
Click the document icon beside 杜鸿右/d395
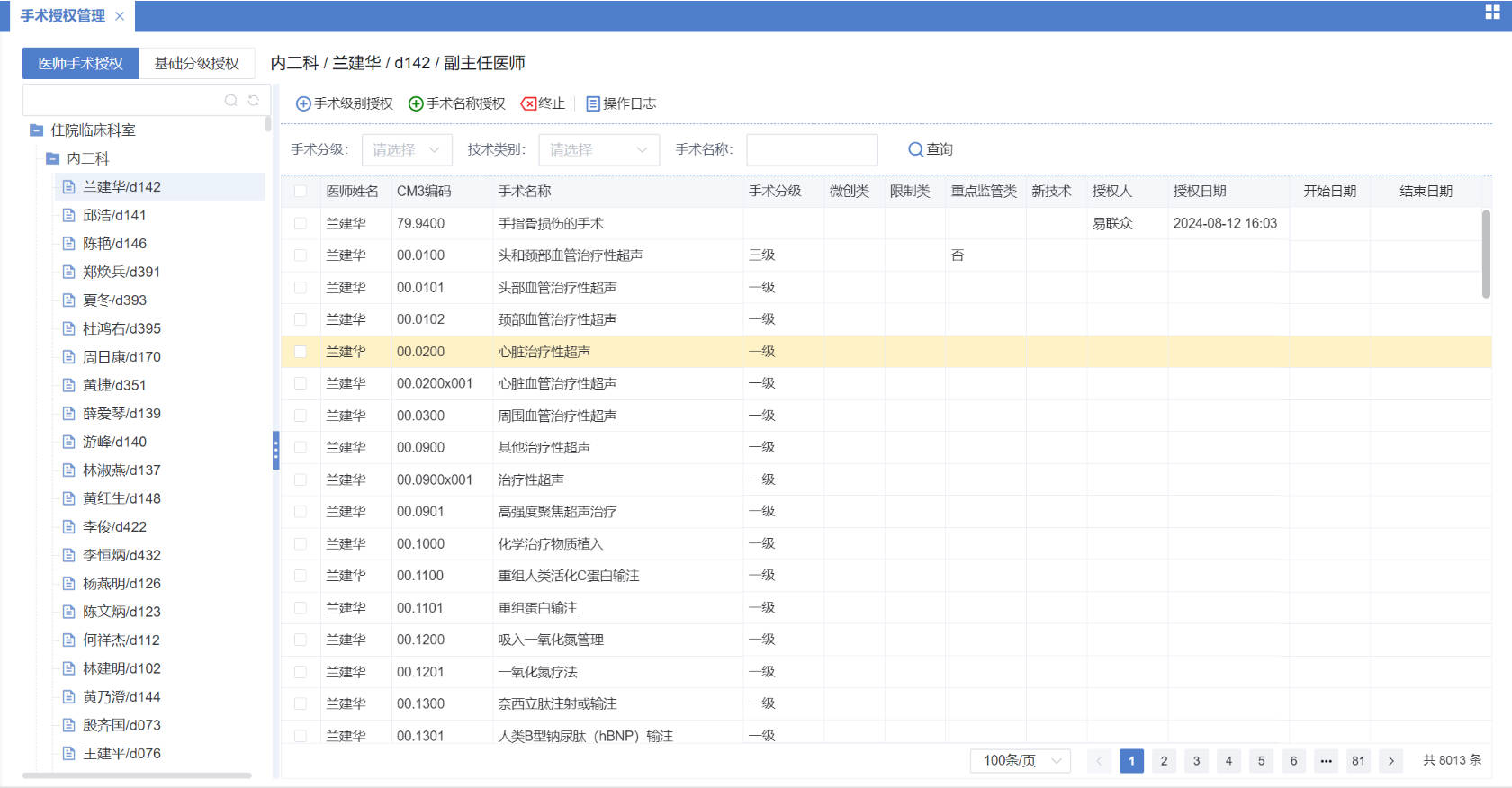tap(68, 328)
